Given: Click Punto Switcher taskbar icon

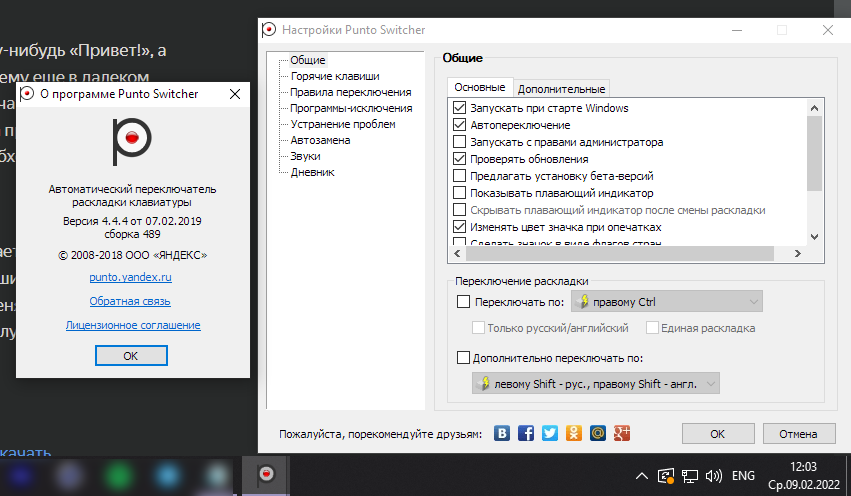Looking at the screenshot, I should coord(266,474).
